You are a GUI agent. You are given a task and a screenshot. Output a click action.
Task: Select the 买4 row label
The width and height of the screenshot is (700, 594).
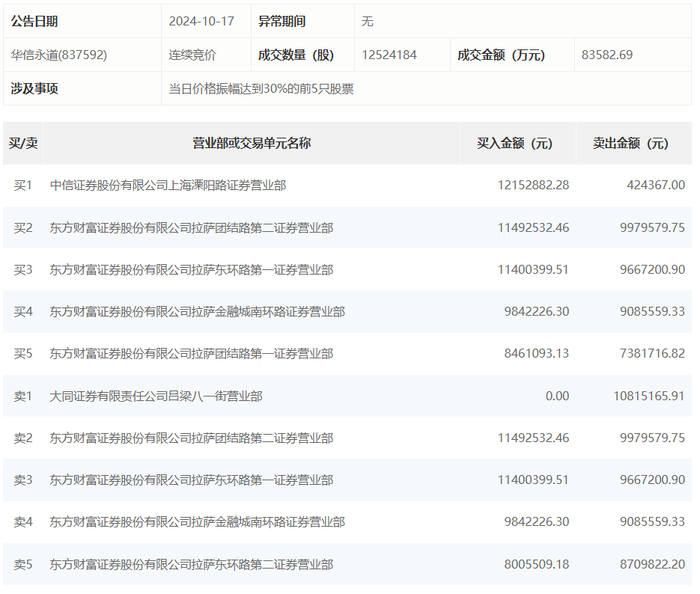click(23, 312)
